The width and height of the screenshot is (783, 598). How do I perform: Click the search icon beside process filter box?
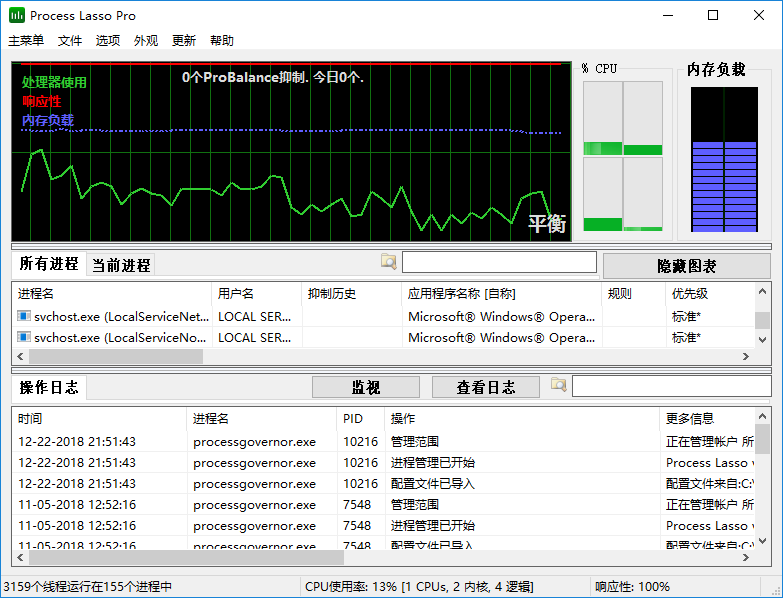(389, 262)
